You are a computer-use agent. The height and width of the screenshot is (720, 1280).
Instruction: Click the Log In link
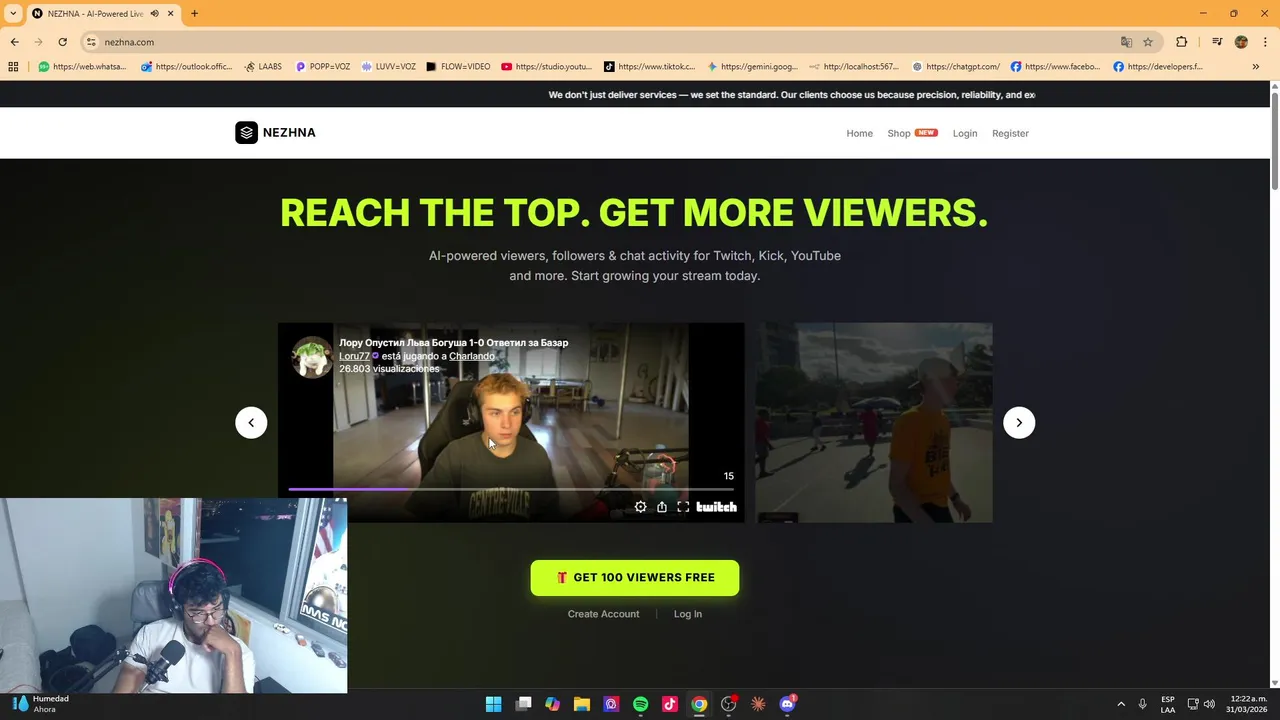click(688, 614)
